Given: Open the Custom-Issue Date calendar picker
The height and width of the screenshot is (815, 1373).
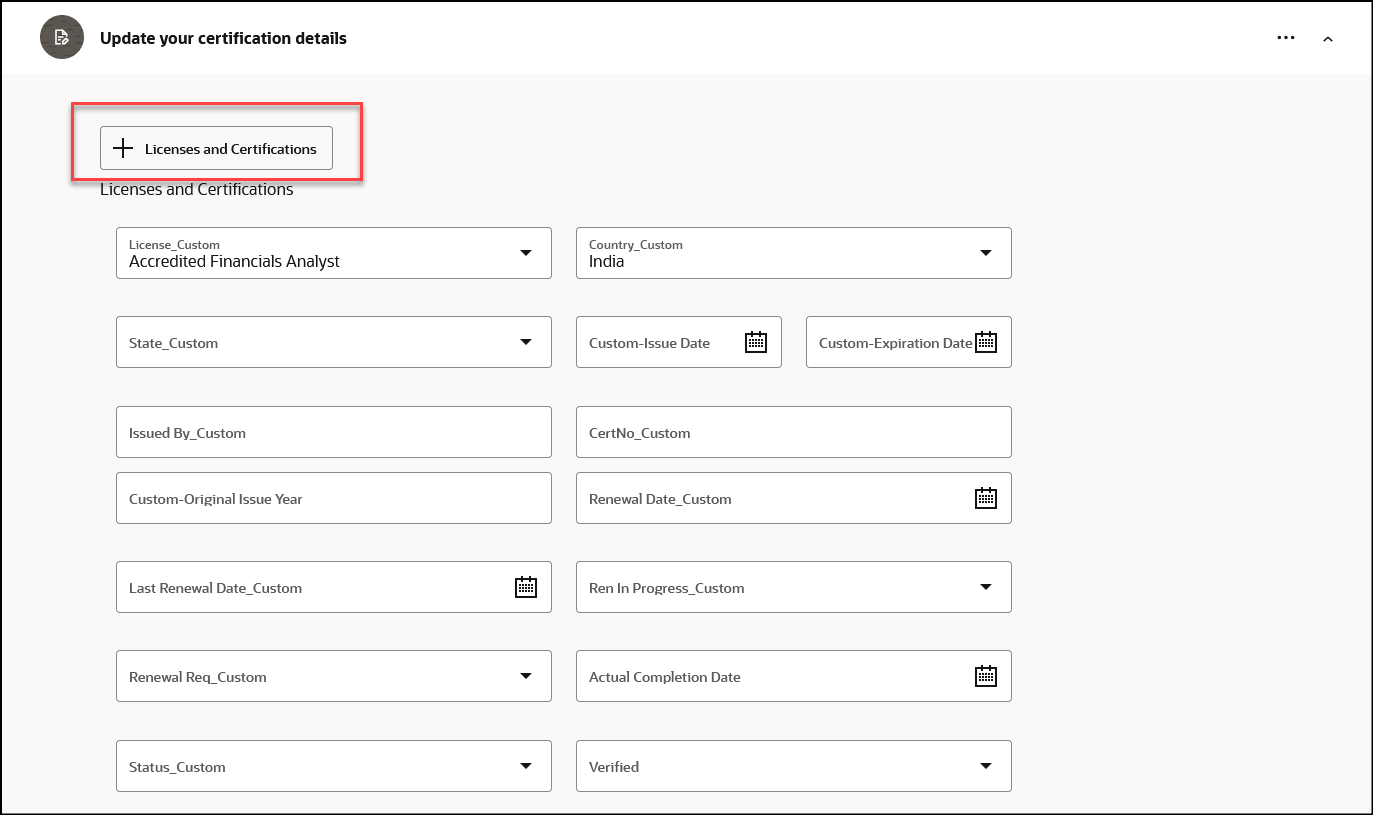Looking at the screenshot, I should pyautogui.click(x=756, y=342).
